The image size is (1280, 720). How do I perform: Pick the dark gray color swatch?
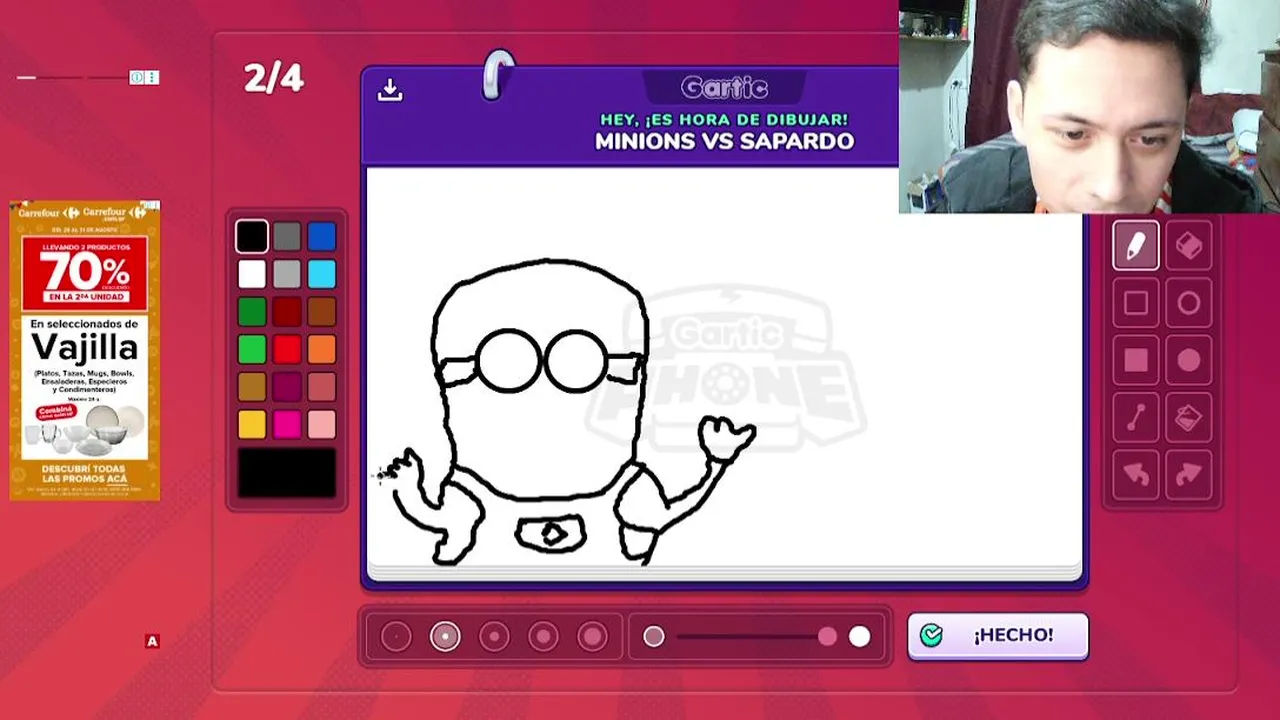(287, 236)
